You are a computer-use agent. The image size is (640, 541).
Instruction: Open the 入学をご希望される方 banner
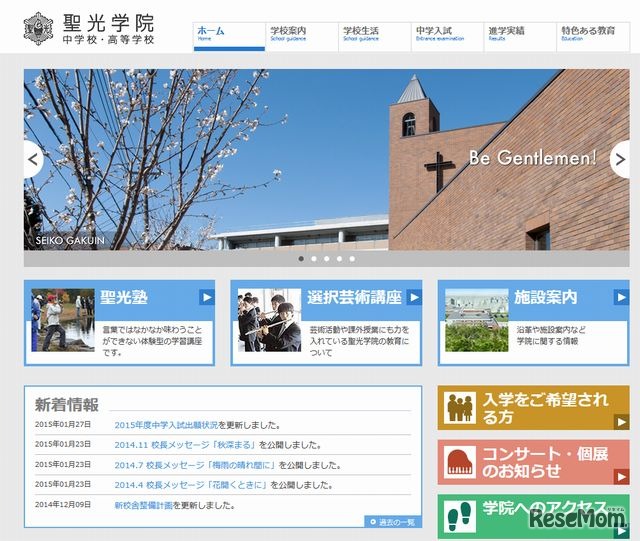pyautogui.click(x=533, y=407)
